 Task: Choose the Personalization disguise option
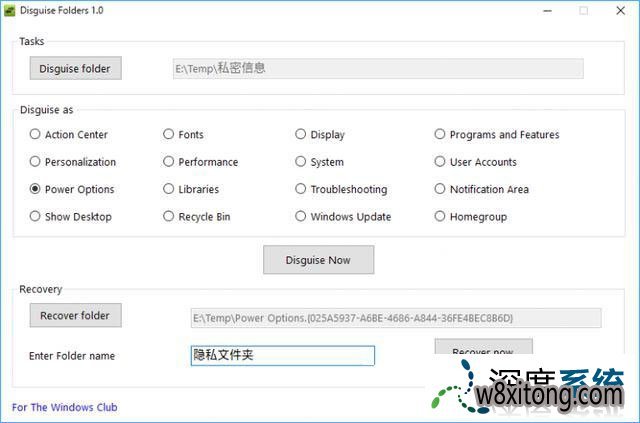pos(35,162)
